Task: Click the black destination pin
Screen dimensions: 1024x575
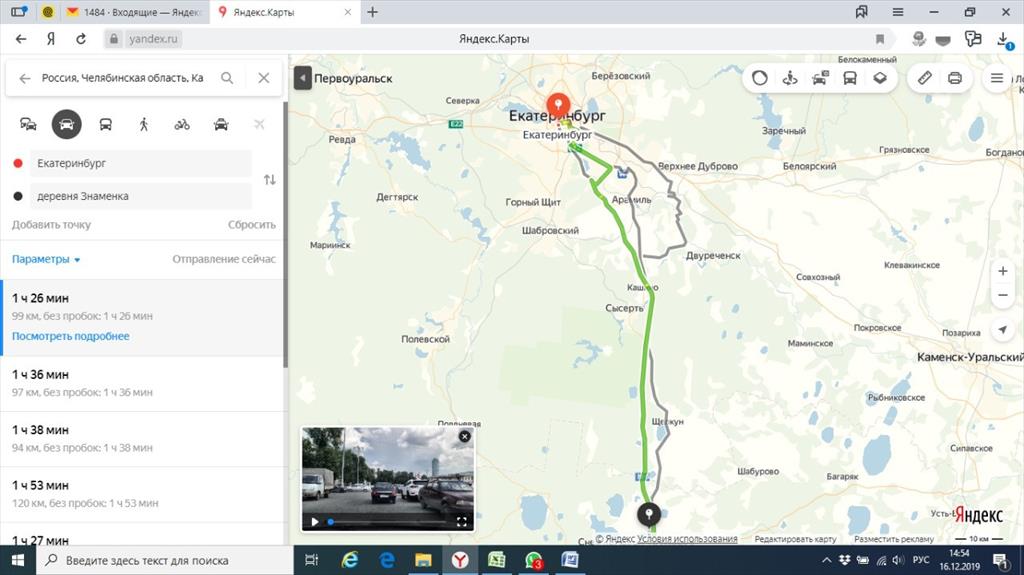Action: [648, 515]
